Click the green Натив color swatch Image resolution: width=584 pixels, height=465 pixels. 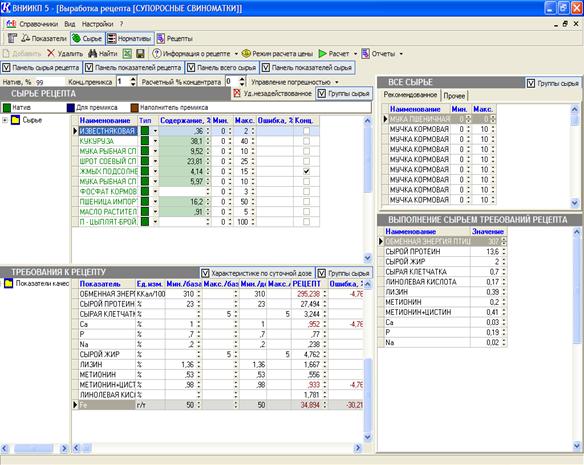click(7, 108)
